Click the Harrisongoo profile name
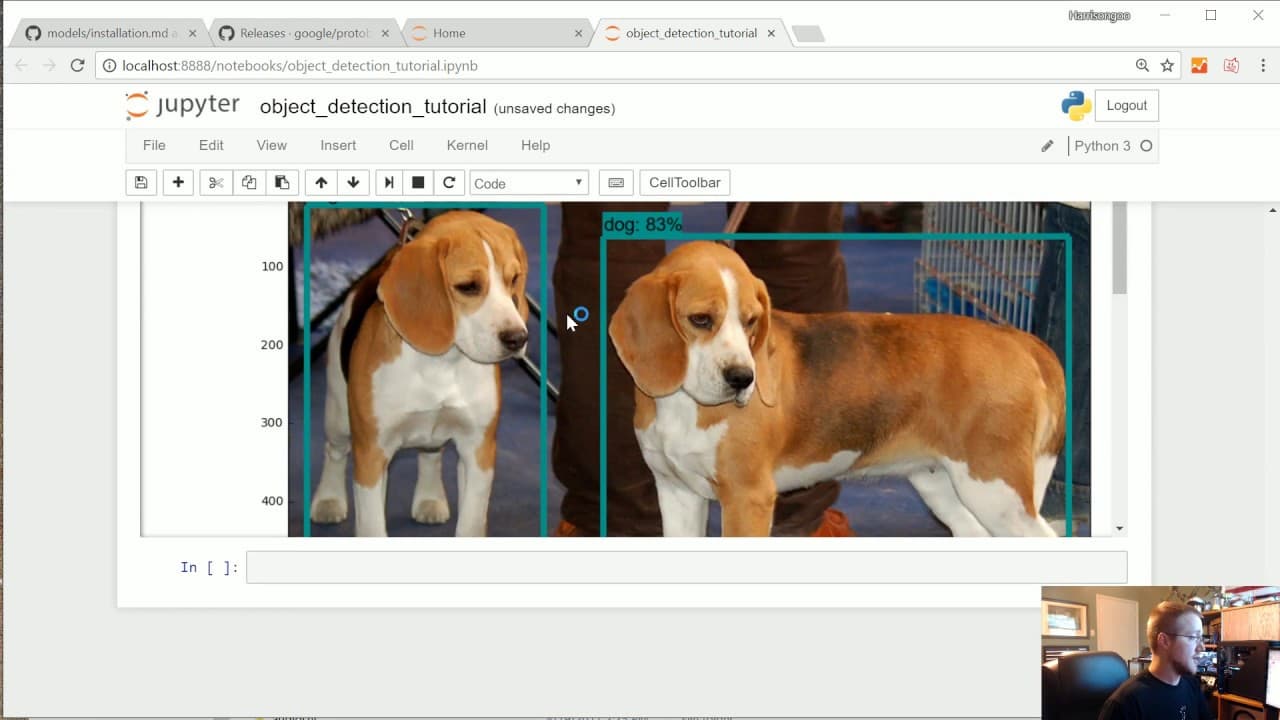 [x=1099, y=15]
